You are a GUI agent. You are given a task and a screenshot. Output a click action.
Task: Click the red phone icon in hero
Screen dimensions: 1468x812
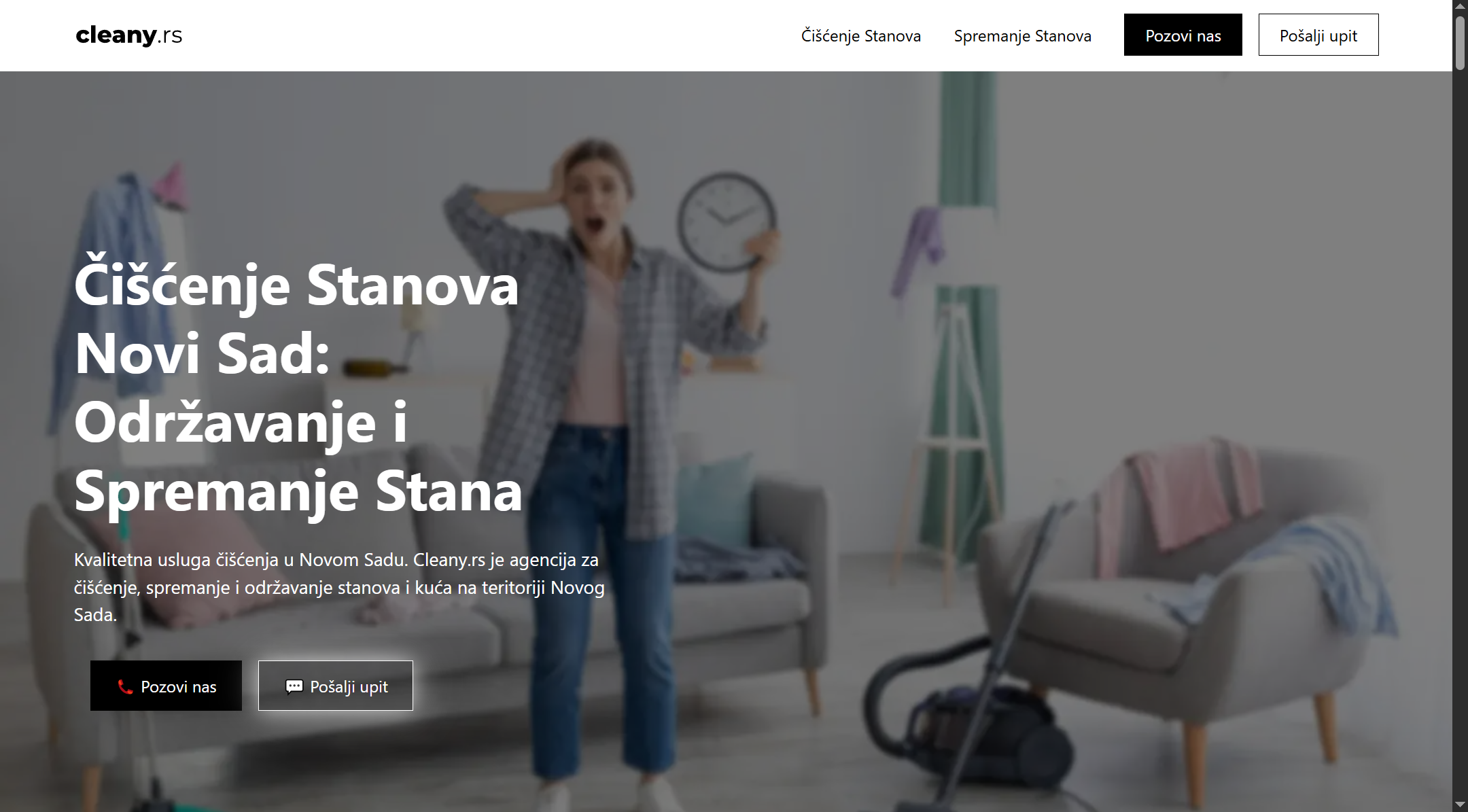coord(125,686)
